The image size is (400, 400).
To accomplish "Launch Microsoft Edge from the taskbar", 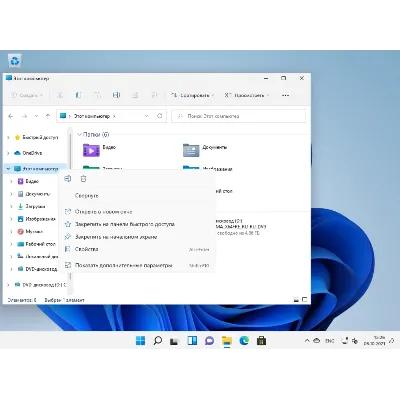I will coord(244,341).
